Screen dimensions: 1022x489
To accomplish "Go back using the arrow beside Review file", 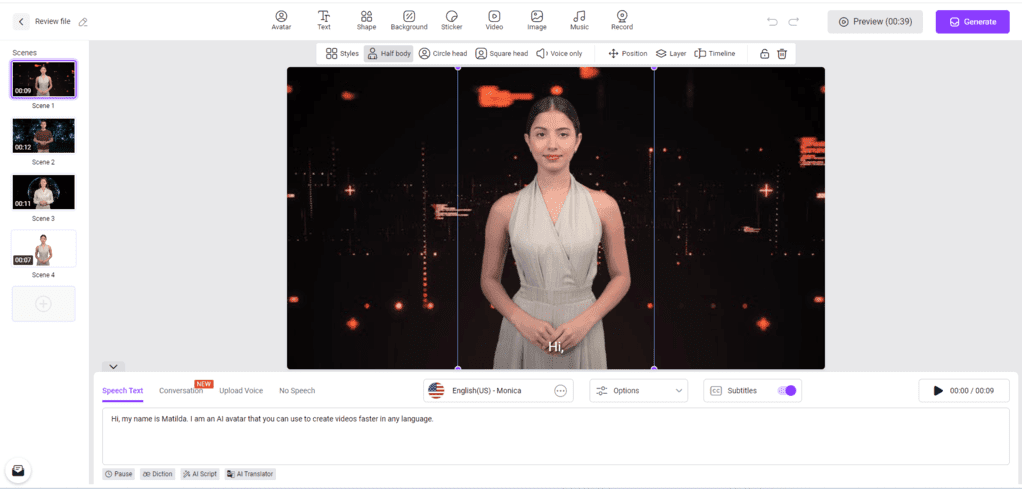I will point(21,22).
